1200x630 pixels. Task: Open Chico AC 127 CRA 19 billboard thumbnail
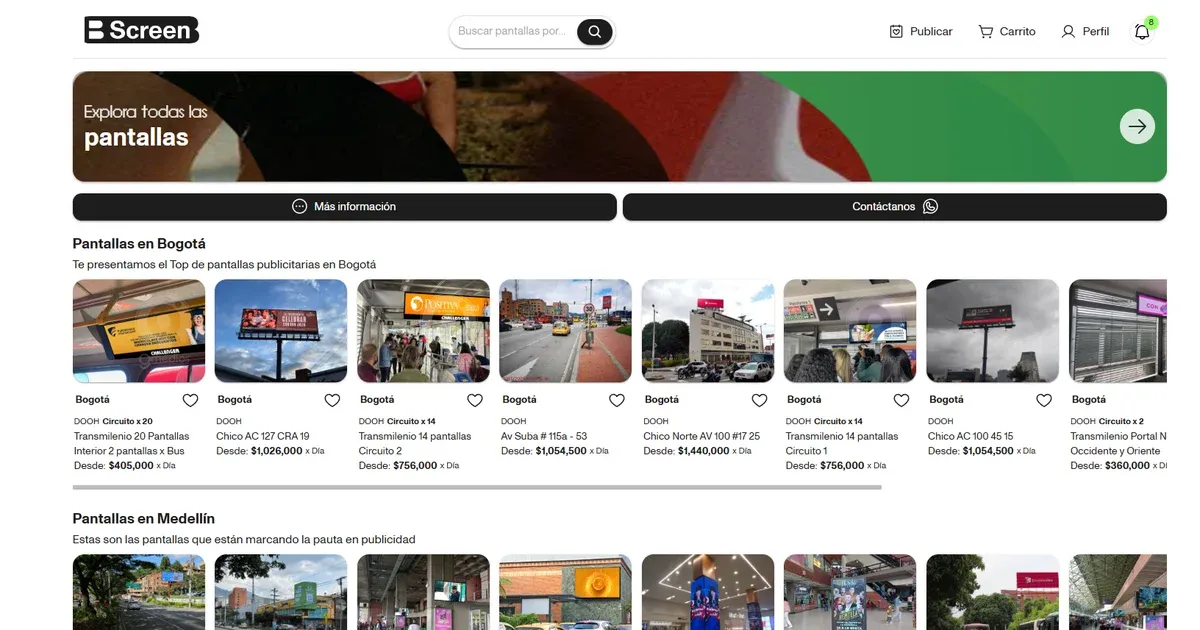point(281,331)
